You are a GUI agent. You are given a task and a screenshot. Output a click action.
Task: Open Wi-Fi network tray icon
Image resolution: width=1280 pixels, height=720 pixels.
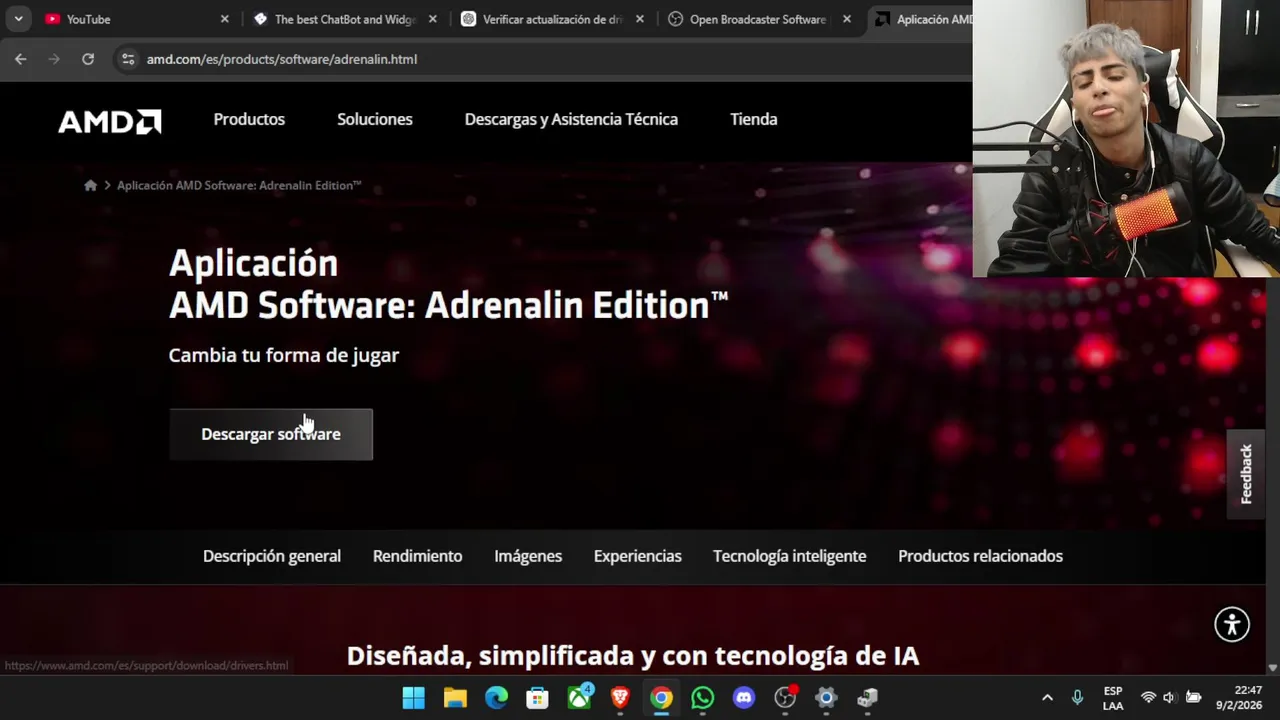click(x=1148, y=697)
